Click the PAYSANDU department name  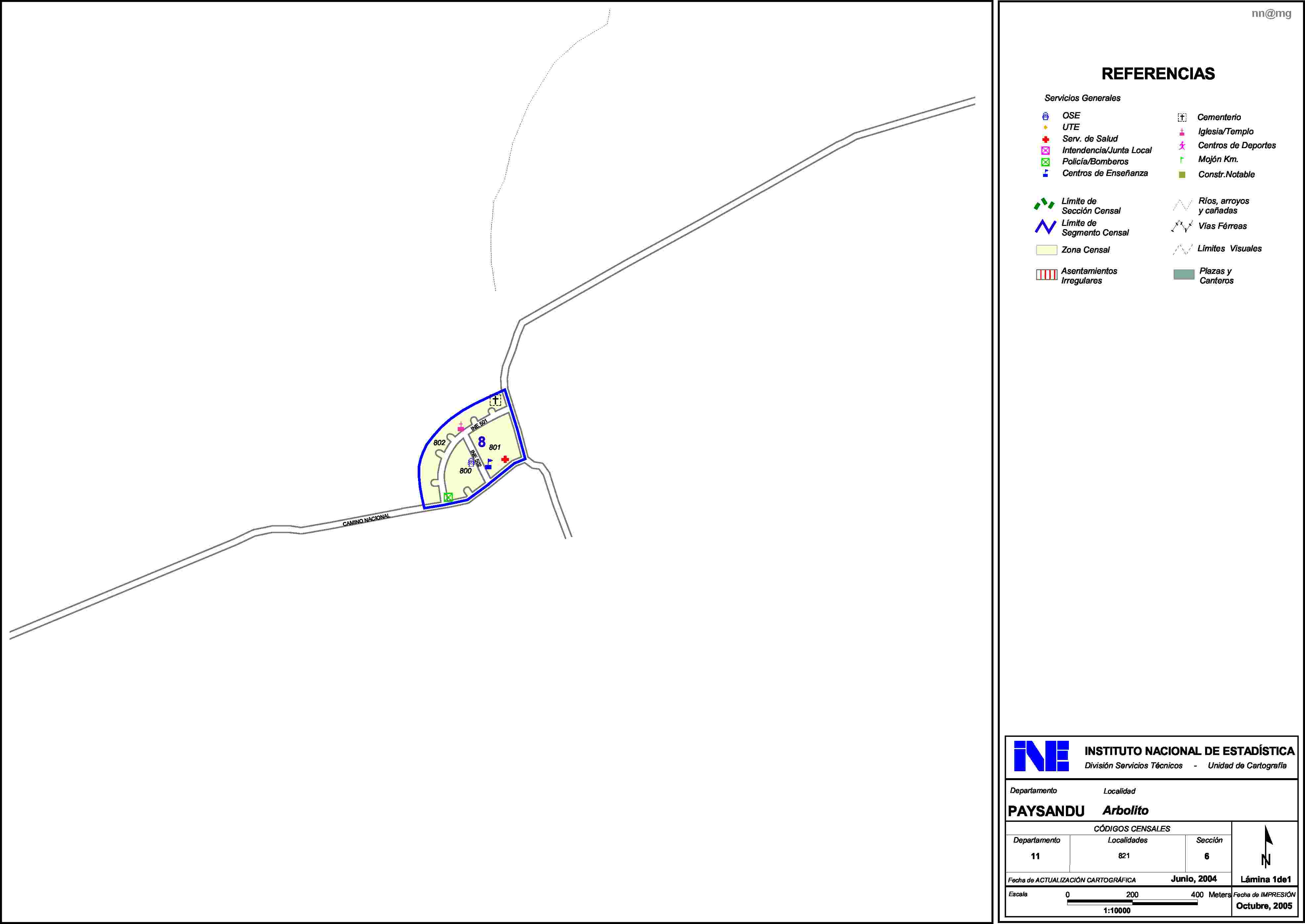tap(1046, 811)
